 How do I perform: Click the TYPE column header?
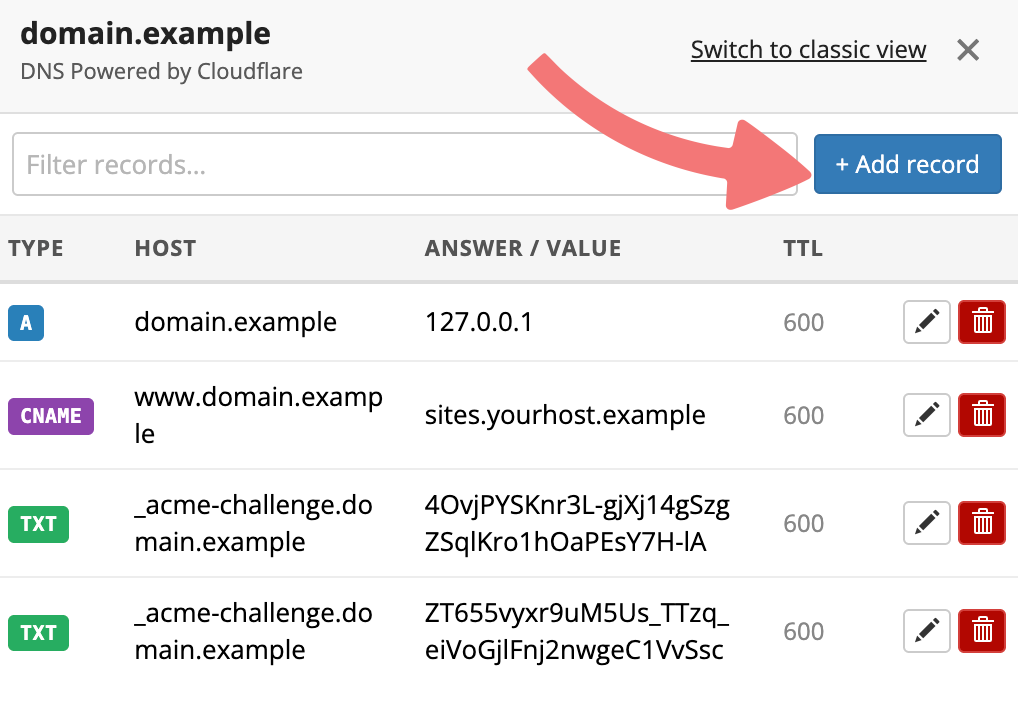click(x=36, y=248)
